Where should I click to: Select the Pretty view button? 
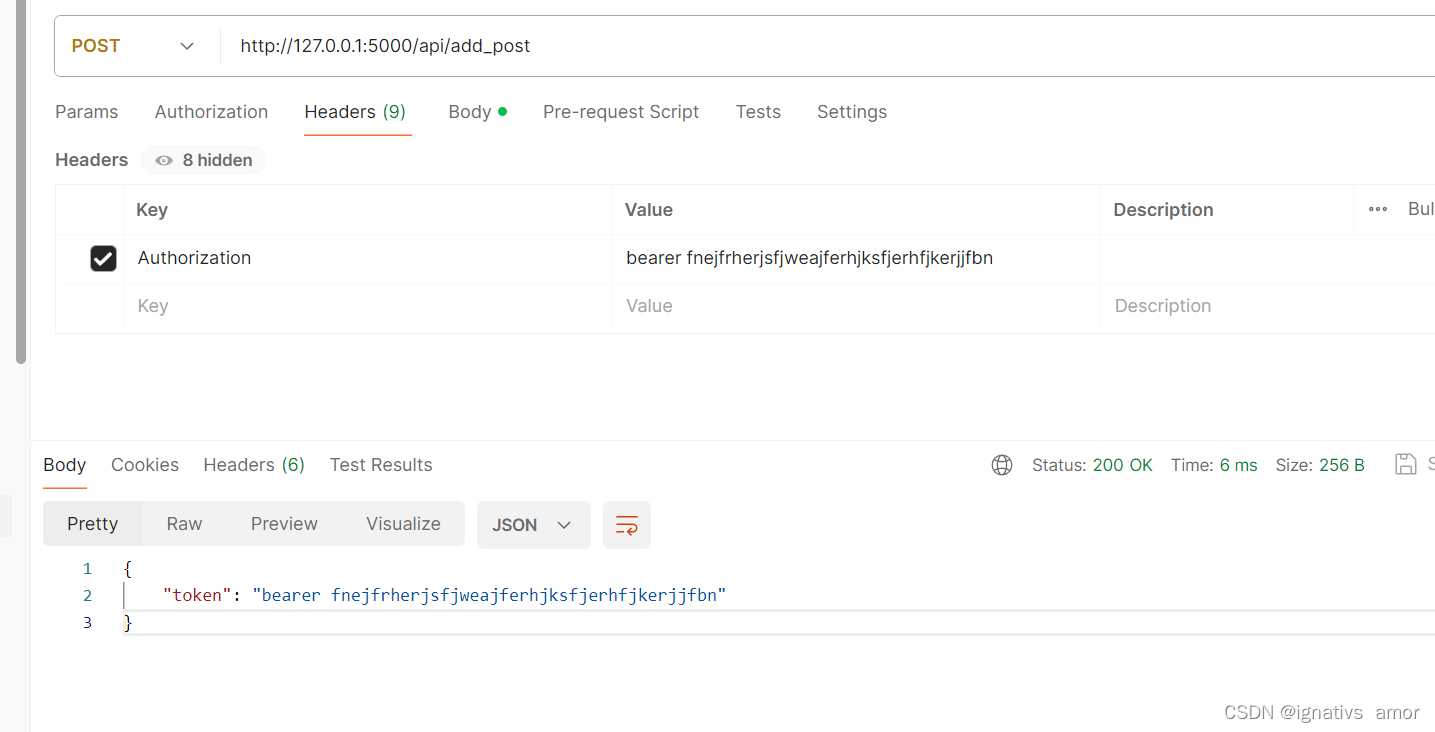(93, 524)
